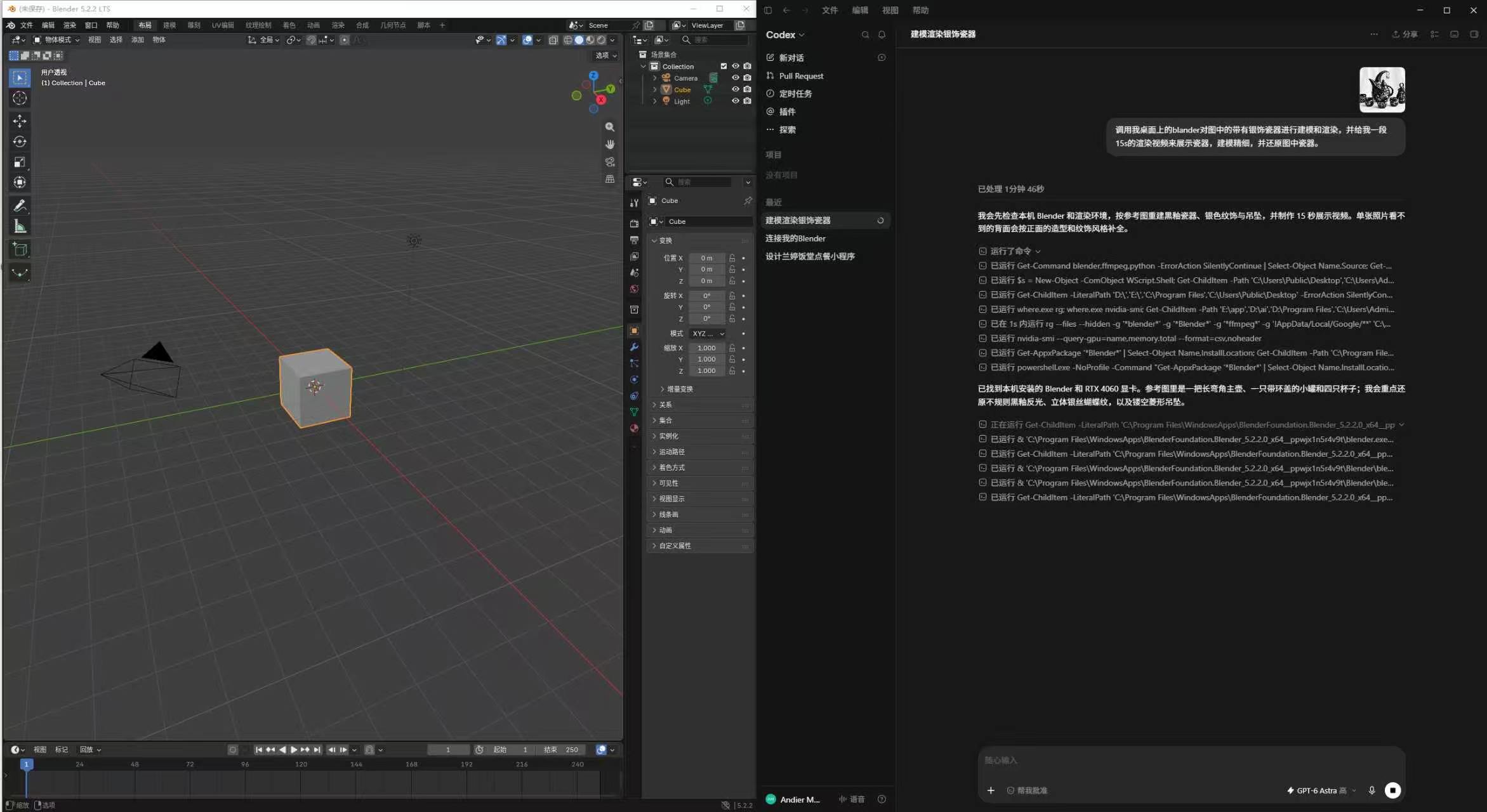Click the viewport zoom magnifier icon
This screenshot has height=812, width=1487.
coord(610,127)
